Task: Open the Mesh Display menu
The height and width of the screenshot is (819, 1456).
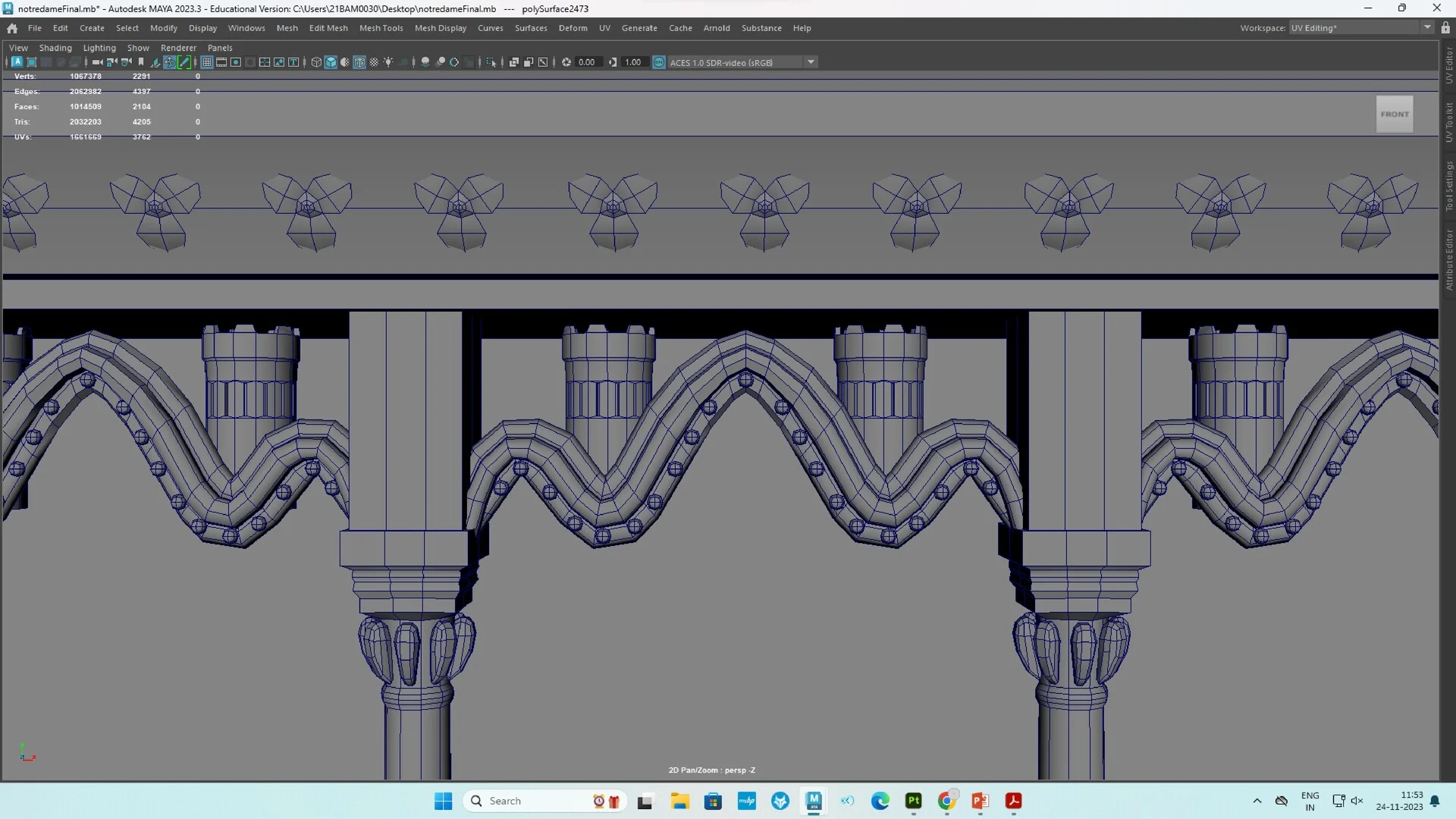Action: (x=440, y=28)
